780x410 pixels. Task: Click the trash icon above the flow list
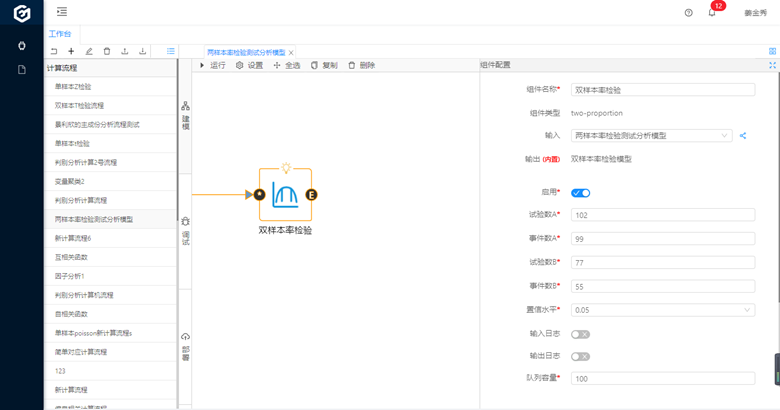(x=107, y=51)
